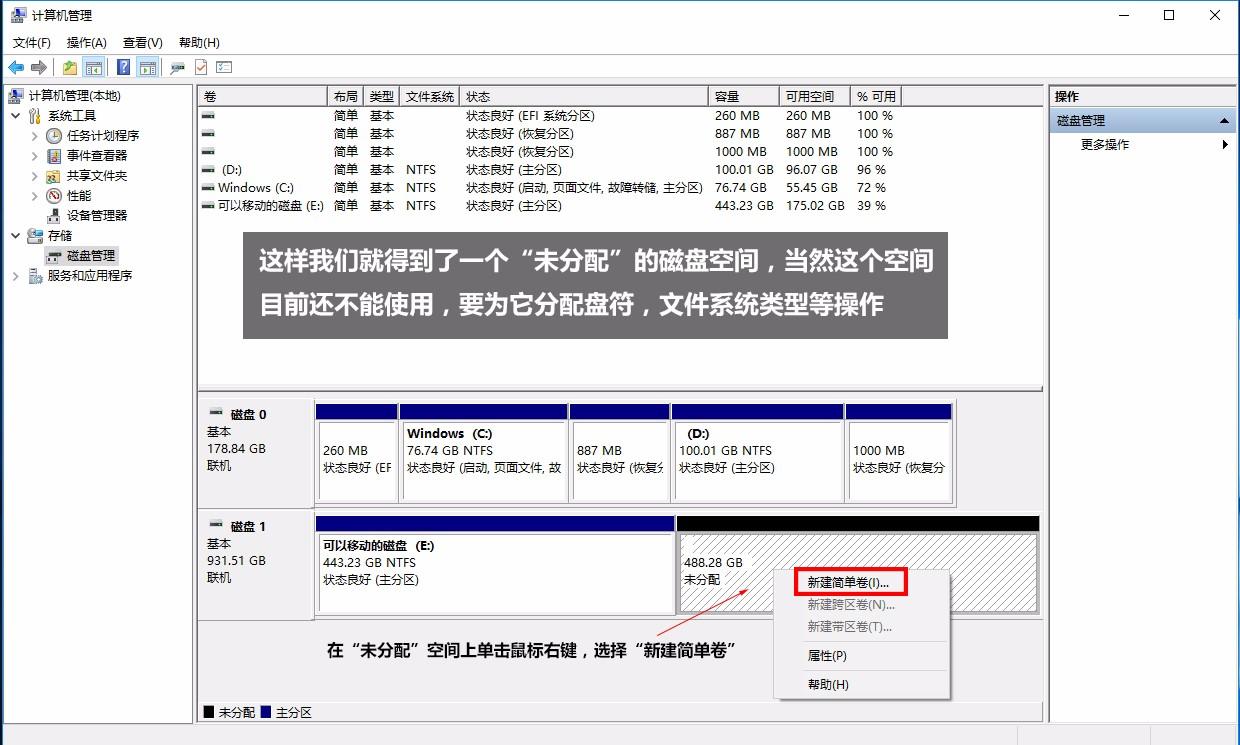Open the 事件查看器 item
The height and width of the screenshot is (745, 1240).
pyautogui.click(x=86, y=155)
